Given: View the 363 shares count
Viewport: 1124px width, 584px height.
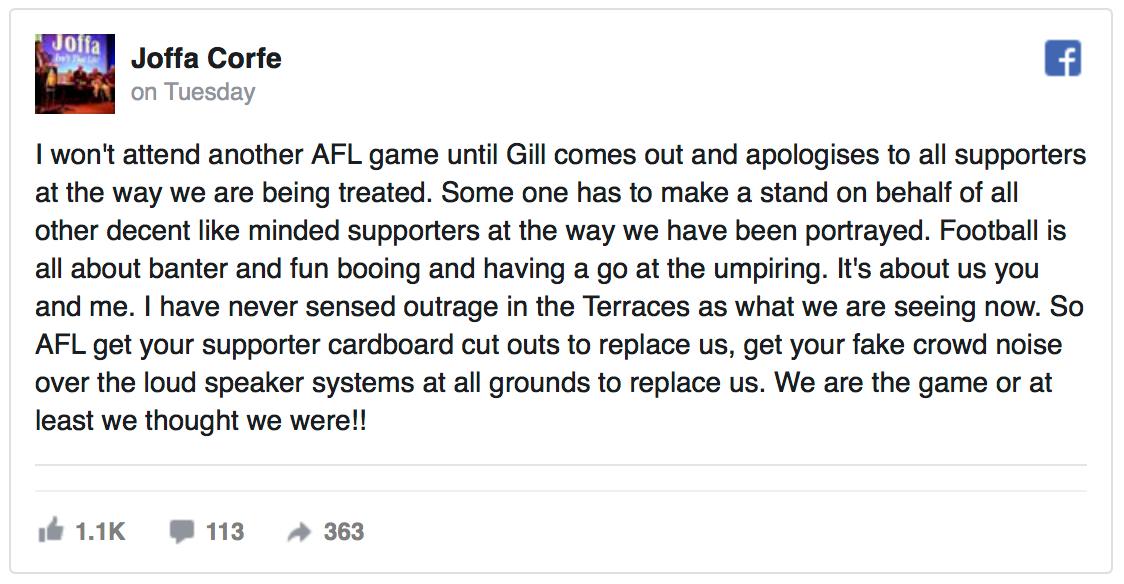Looking at the screenshot, I should 343,532.
